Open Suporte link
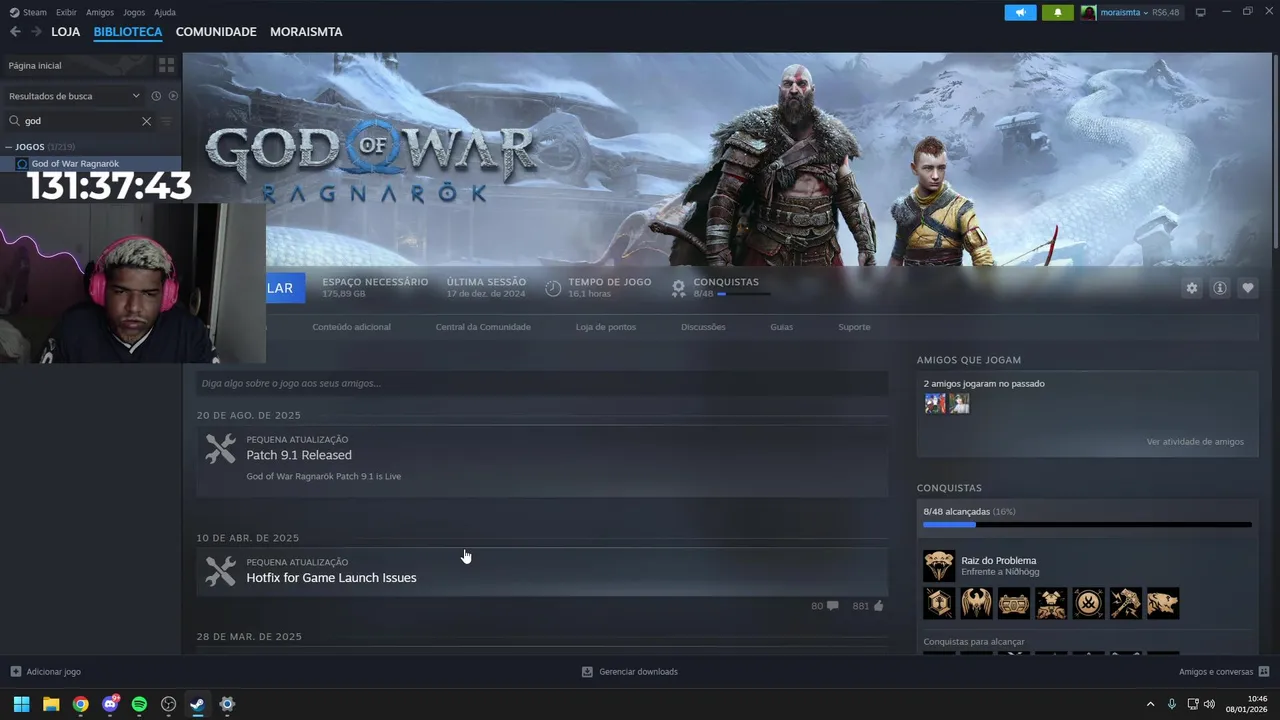The width and height of the screenshot is (1280, 720). tap(854, 327)
